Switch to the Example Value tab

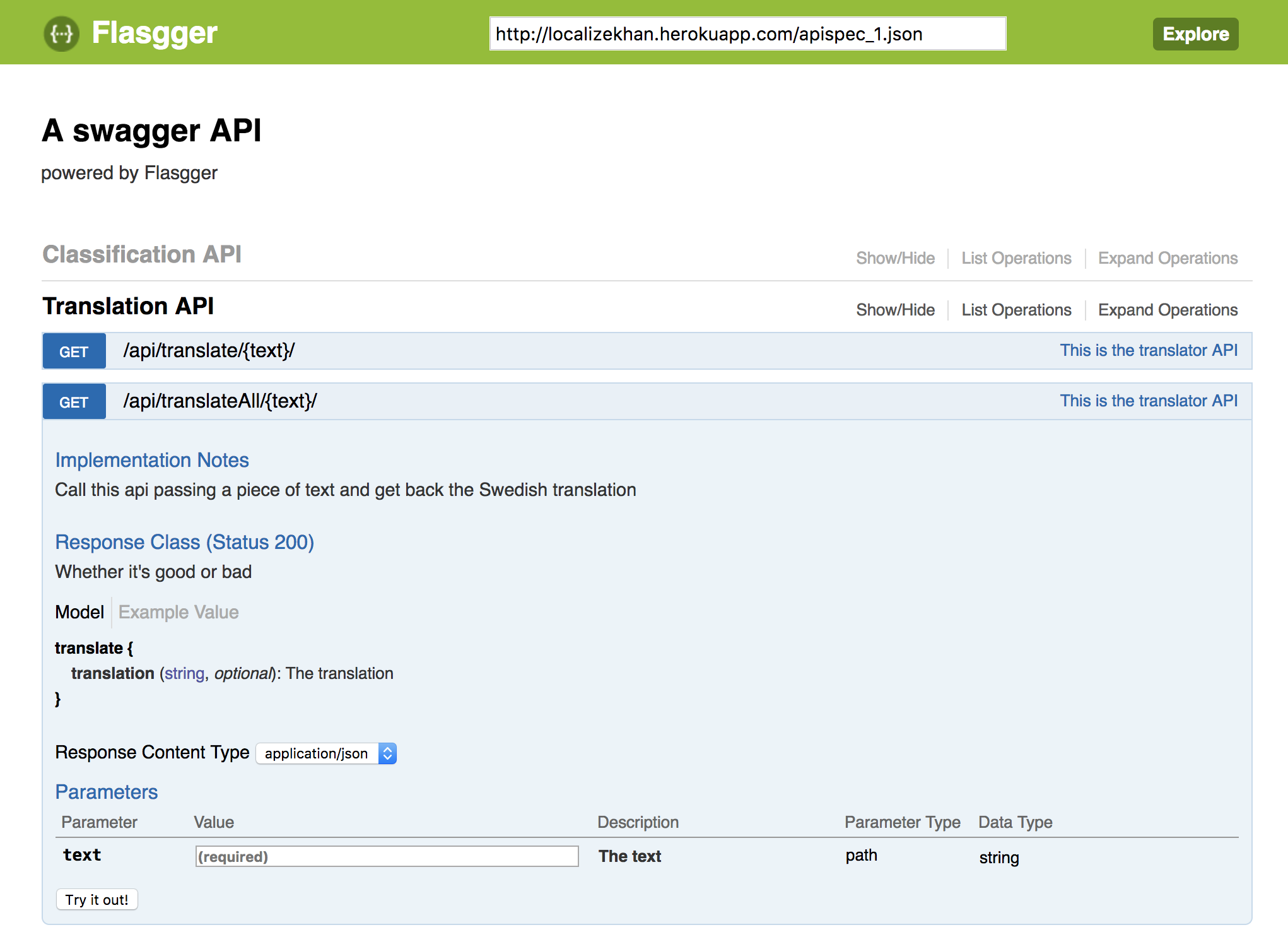point(179,612)
